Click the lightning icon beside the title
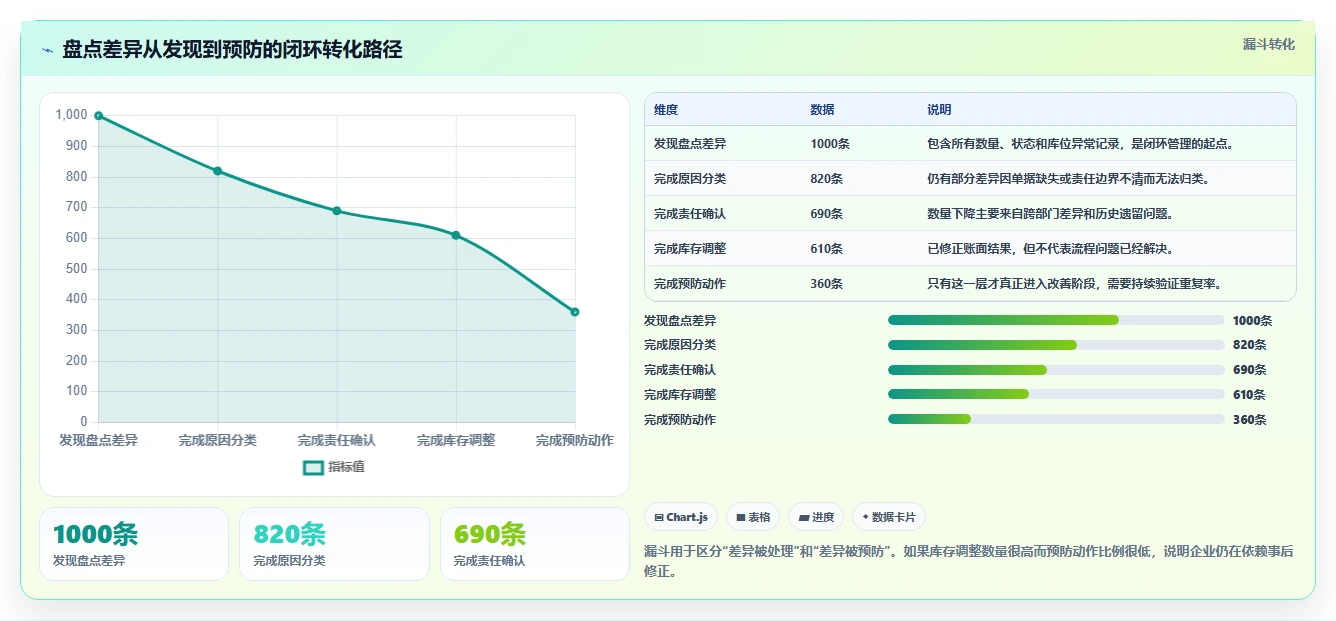Image resolution: width=1336 pixels, height=621 pixels. tap(48, 50)
